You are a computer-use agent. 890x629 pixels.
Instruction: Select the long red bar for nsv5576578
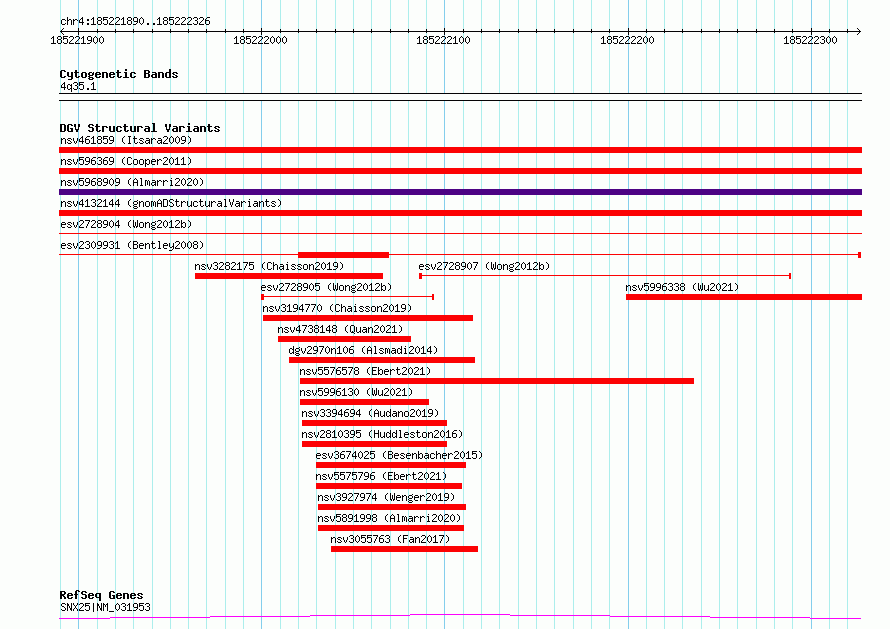497,381
